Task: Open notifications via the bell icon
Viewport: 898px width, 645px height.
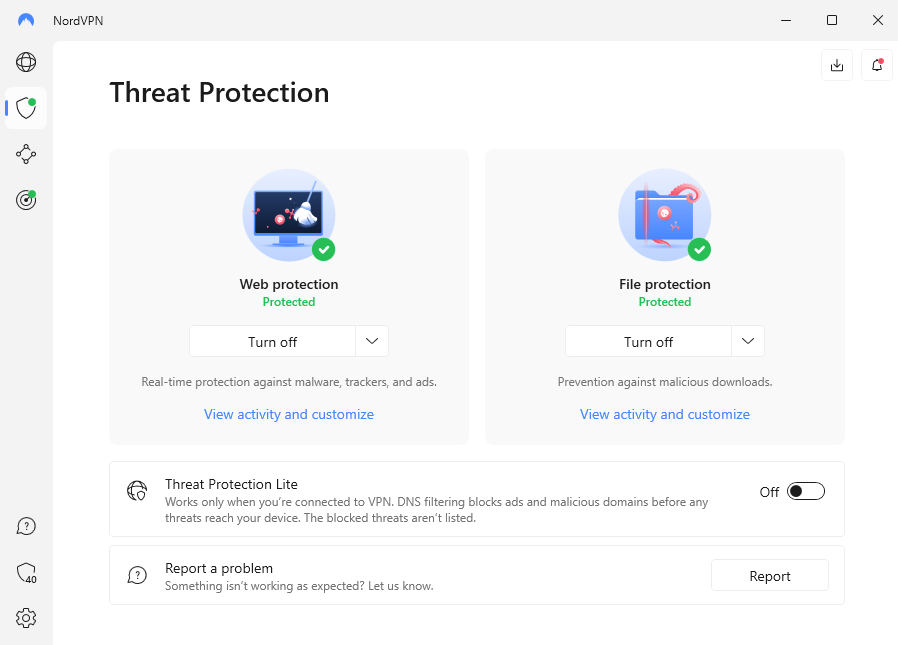Action: (x=876, y=64)
